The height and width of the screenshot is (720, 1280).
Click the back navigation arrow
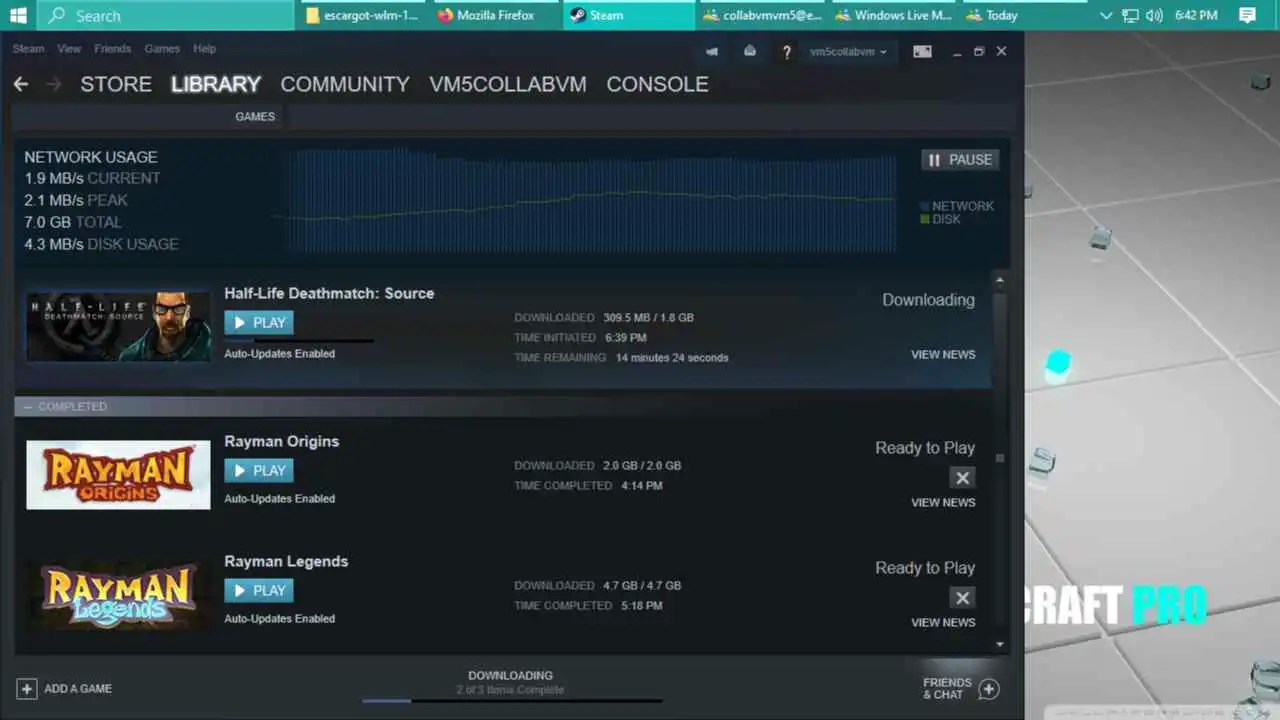(x=21, y=84)
